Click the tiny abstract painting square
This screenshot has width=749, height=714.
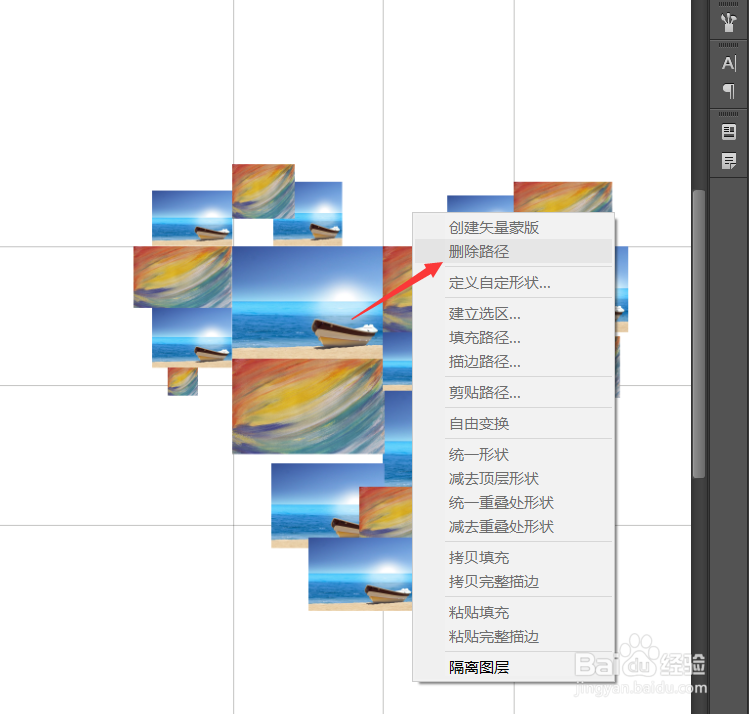pyautogui.click(x=182, y=381)
